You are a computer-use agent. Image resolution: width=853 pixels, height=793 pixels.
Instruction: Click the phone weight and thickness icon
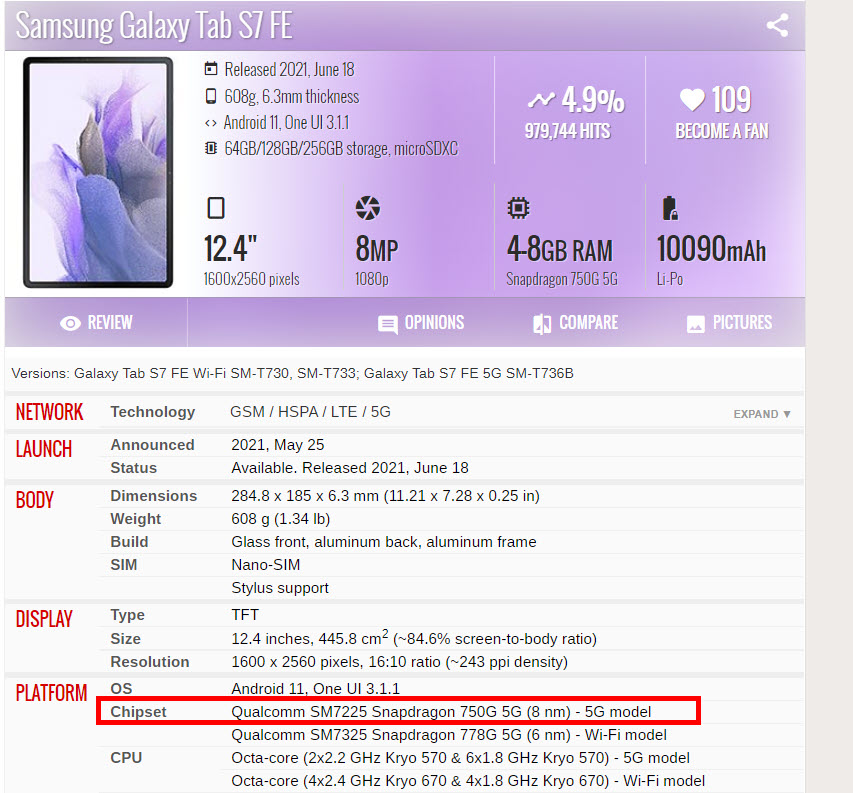click(211, 96)
